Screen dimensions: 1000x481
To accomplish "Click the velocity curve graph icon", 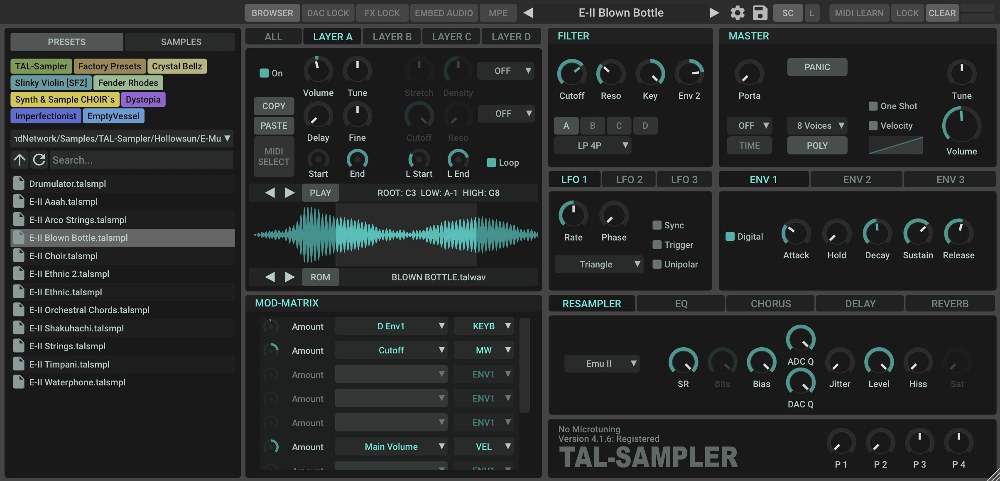I will coord(895,145).
